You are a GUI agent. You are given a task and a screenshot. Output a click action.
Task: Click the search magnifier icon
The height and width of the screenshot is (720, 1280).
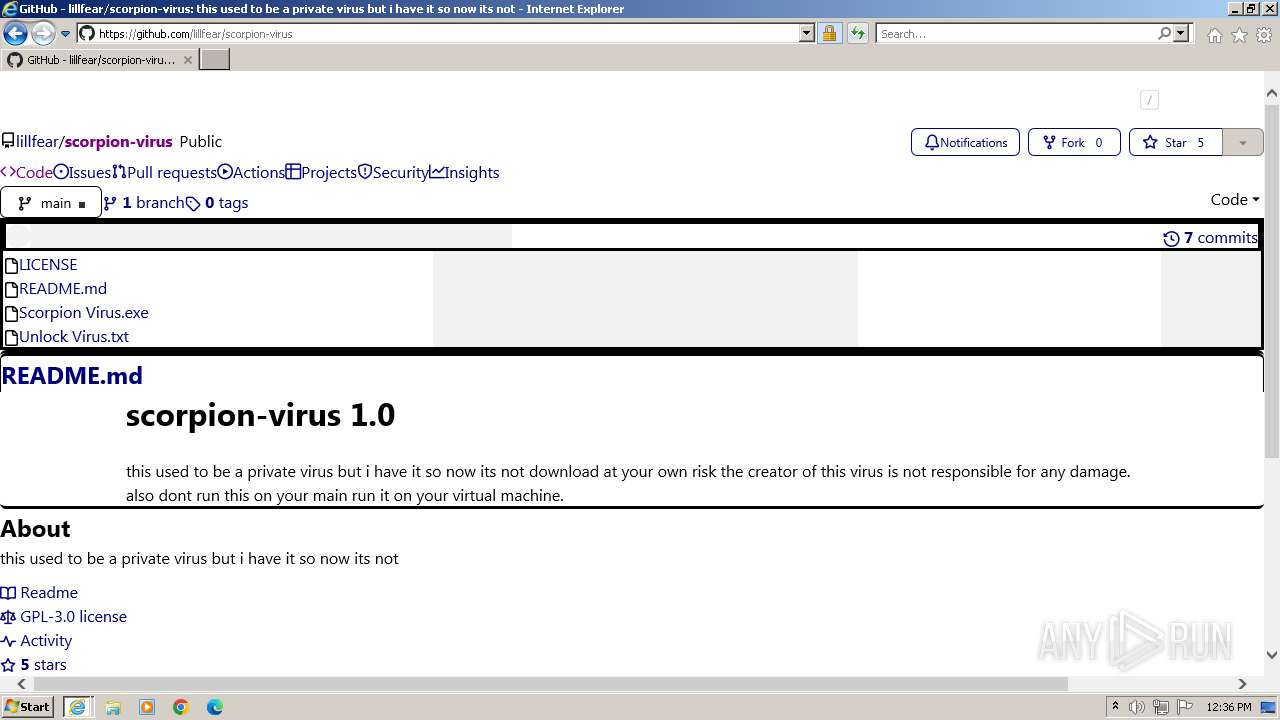point(1164,33)
